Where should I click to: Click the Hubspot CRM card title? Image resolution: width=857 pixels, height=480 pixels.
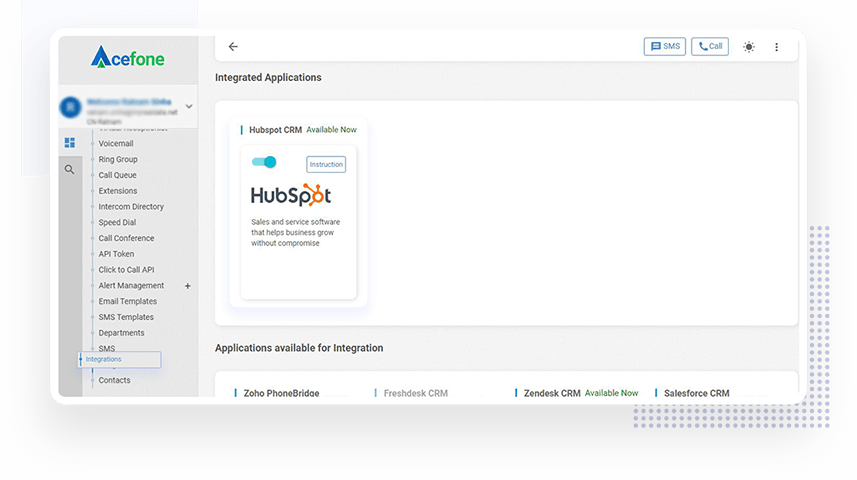pyautogui.click(x=275, y=130)
